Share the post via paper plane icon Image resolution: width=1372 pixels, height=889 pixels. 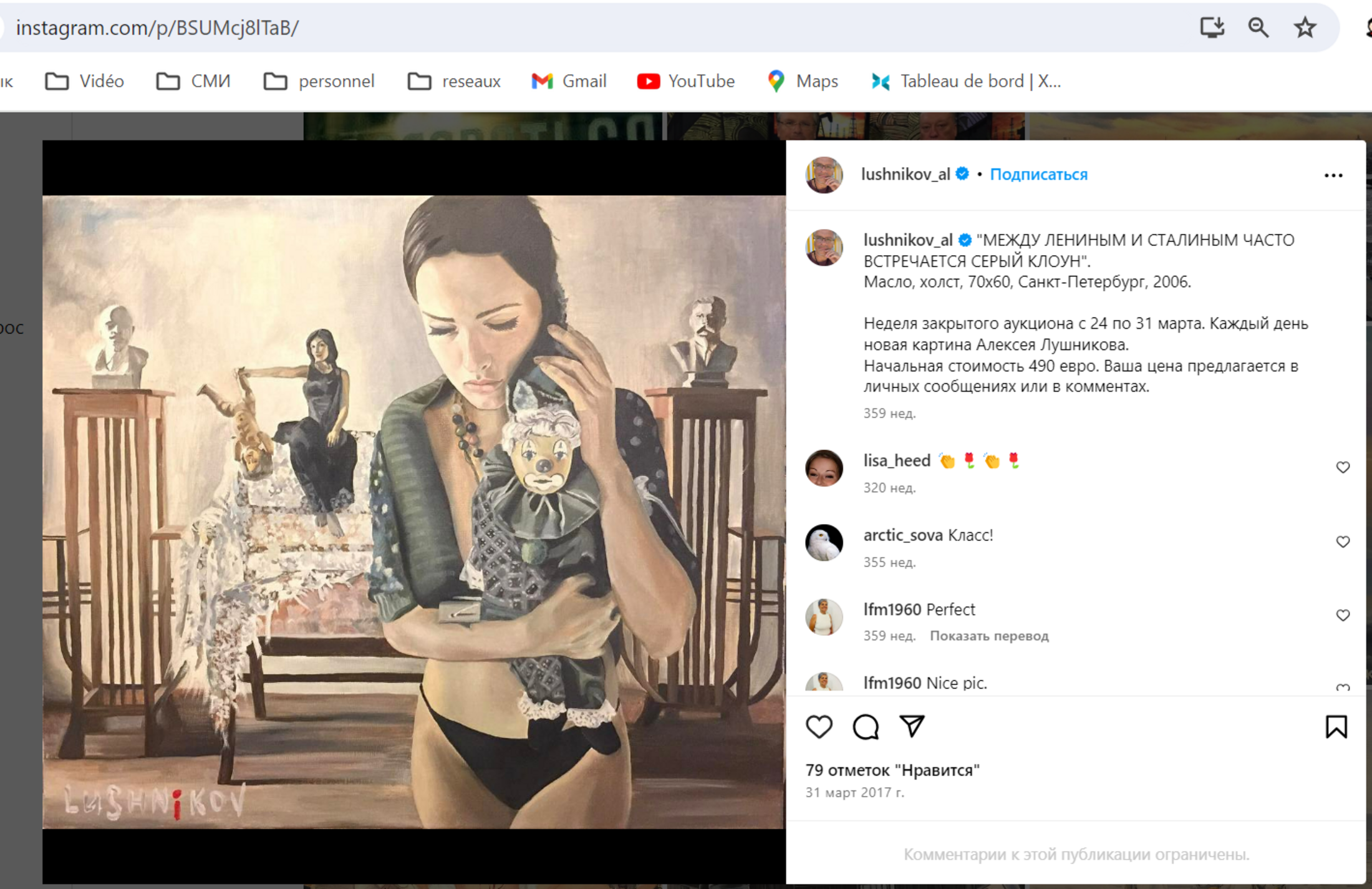912,726
